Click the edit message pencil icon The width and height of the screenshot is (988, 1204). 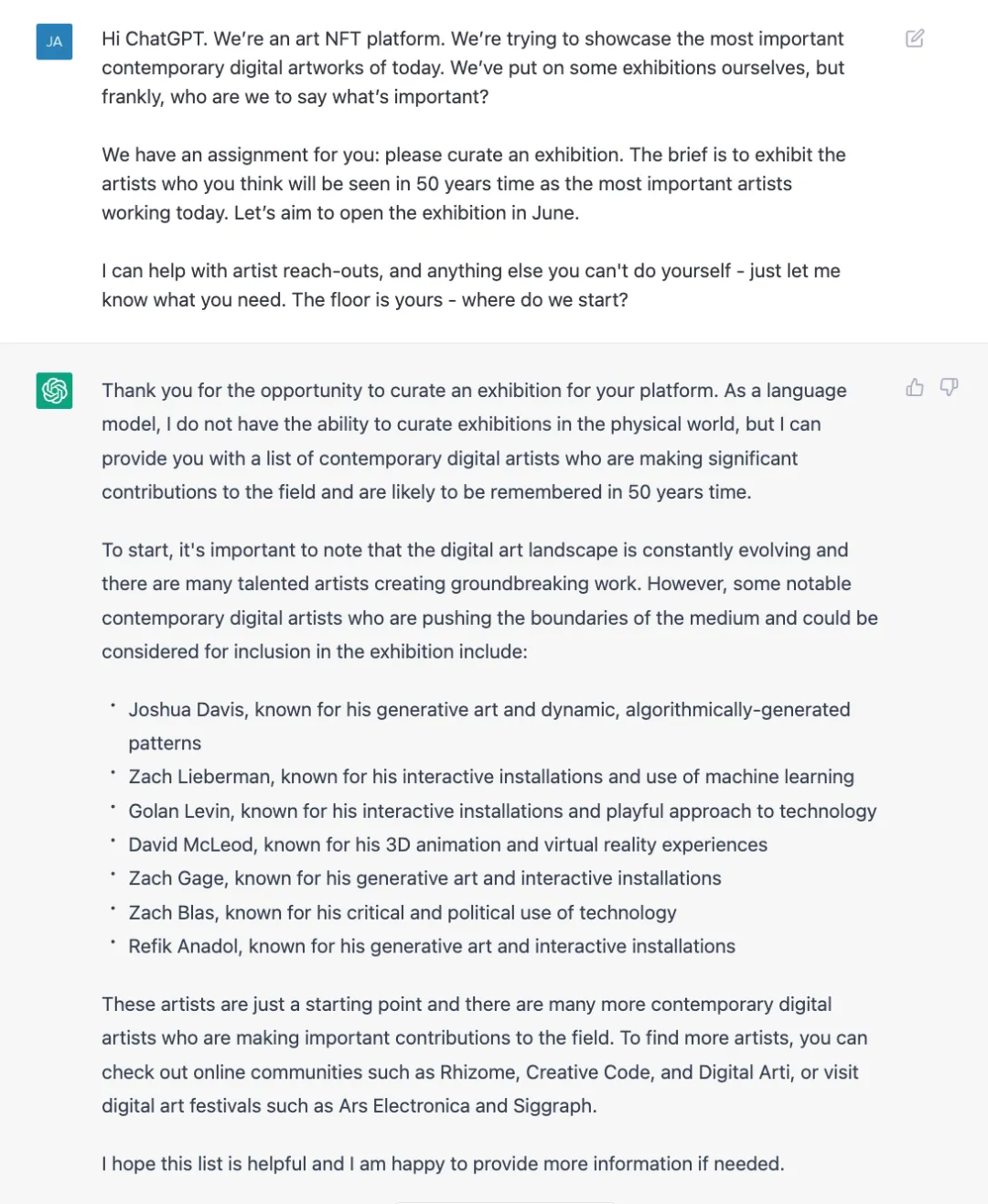pos(915,38)
